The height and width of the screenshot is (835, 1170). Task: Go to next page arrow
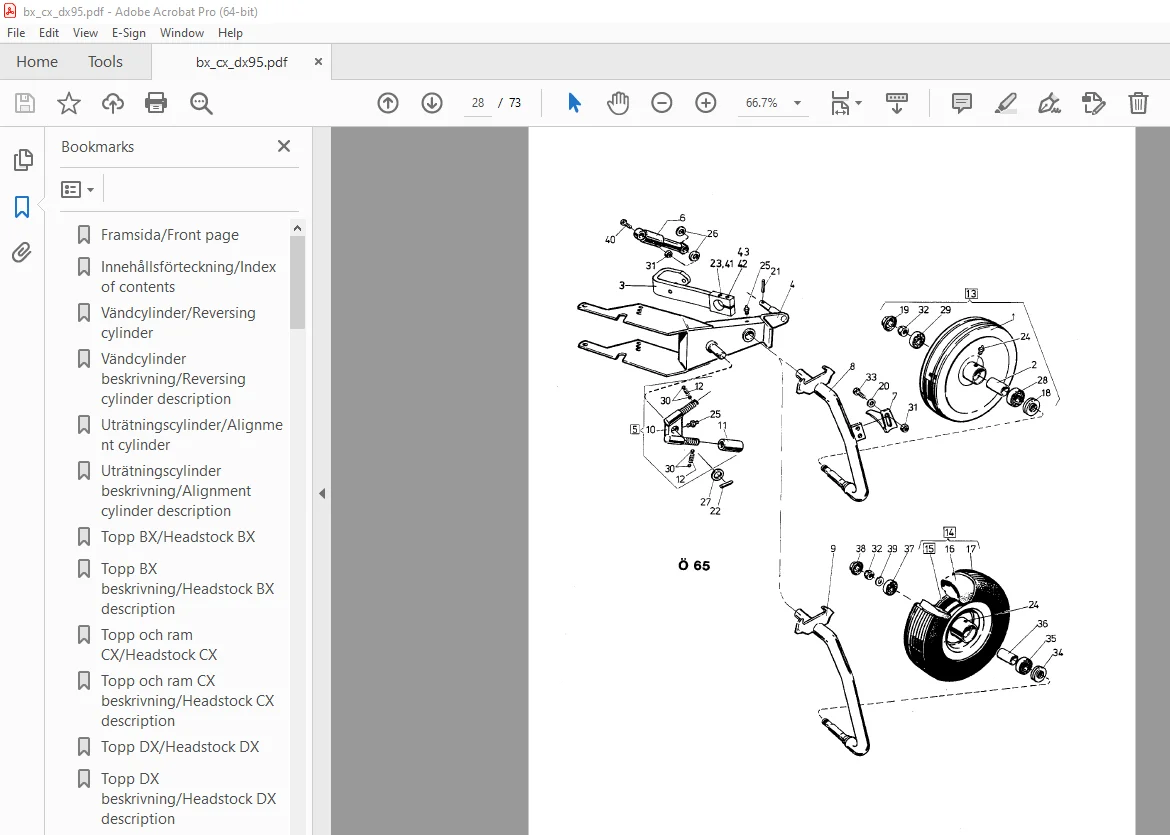[432, 103]
